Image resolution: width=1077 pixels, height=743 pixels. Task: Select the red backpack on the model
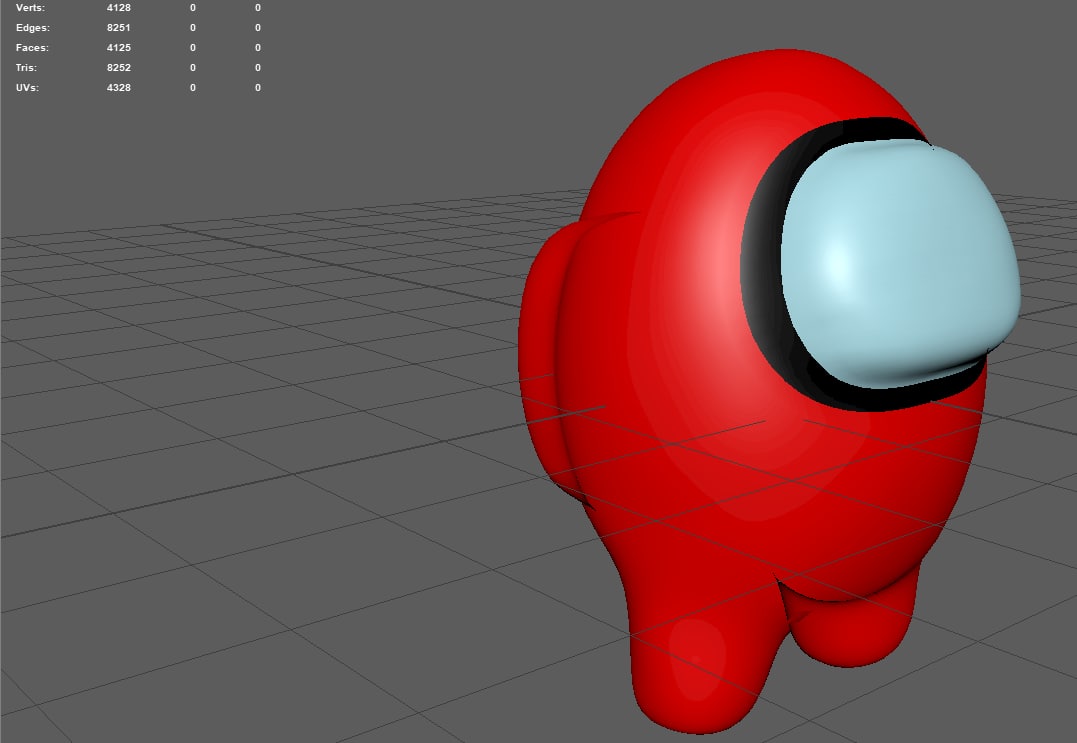tap(543, 357)
